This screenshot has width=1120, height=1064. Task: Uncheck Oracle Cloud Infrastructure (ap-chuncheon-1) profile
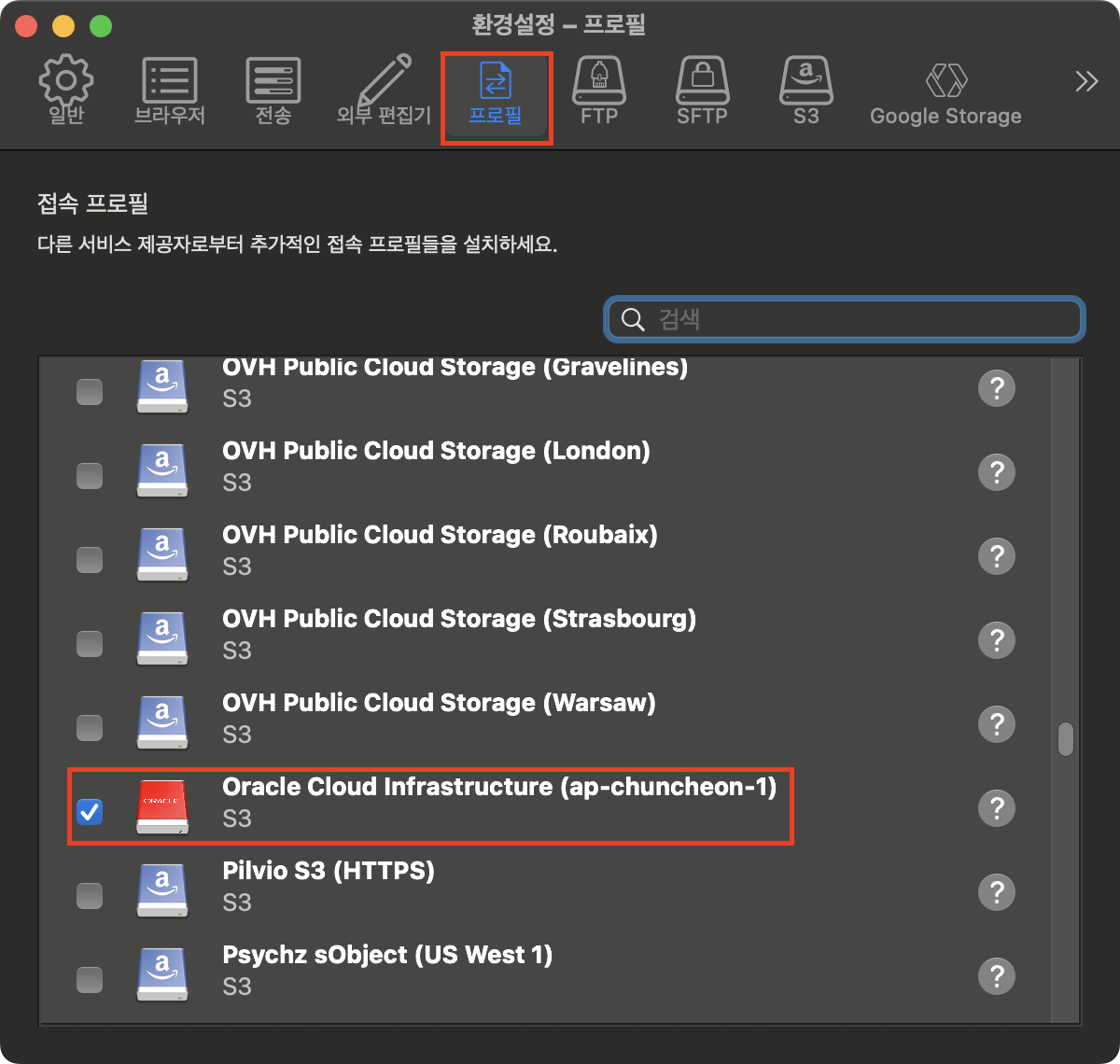(x=90, y=812)
